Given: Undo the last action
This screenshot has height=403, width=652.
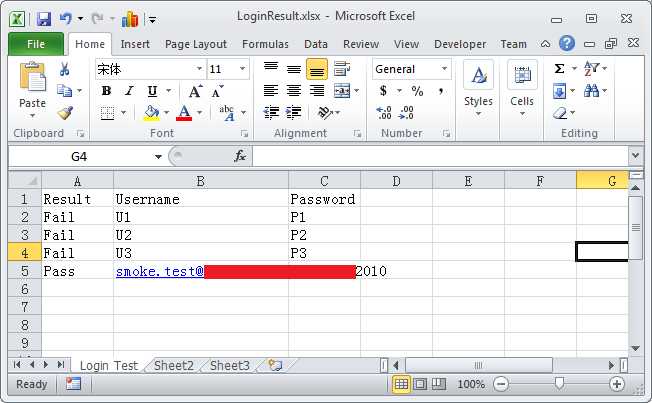Looking at the screenshot, I should pyautogui.click(x=65, y=19).
